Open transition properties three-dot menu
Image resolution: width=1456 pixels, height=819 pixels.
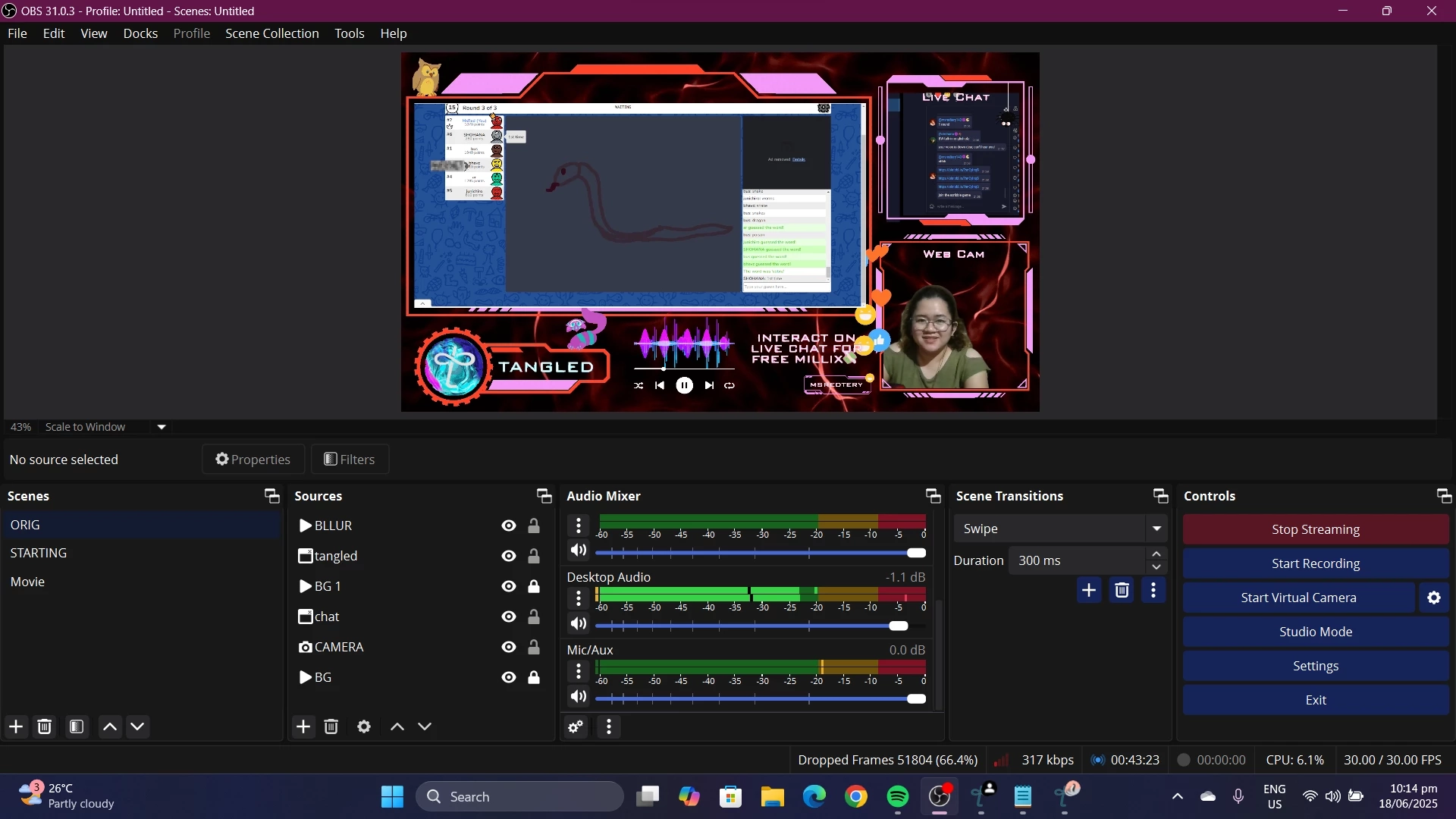[1153, 590]
